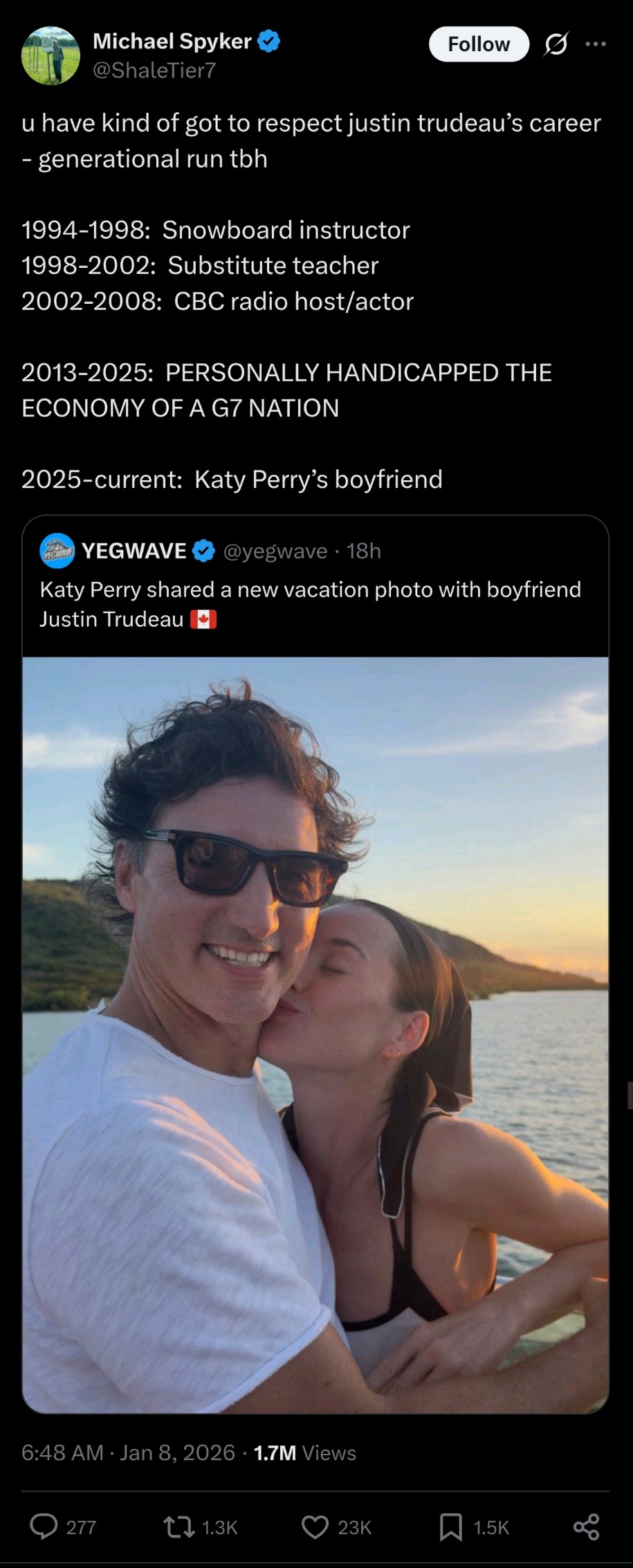View the 1.7M Views analytics

tap(305, 1452)
